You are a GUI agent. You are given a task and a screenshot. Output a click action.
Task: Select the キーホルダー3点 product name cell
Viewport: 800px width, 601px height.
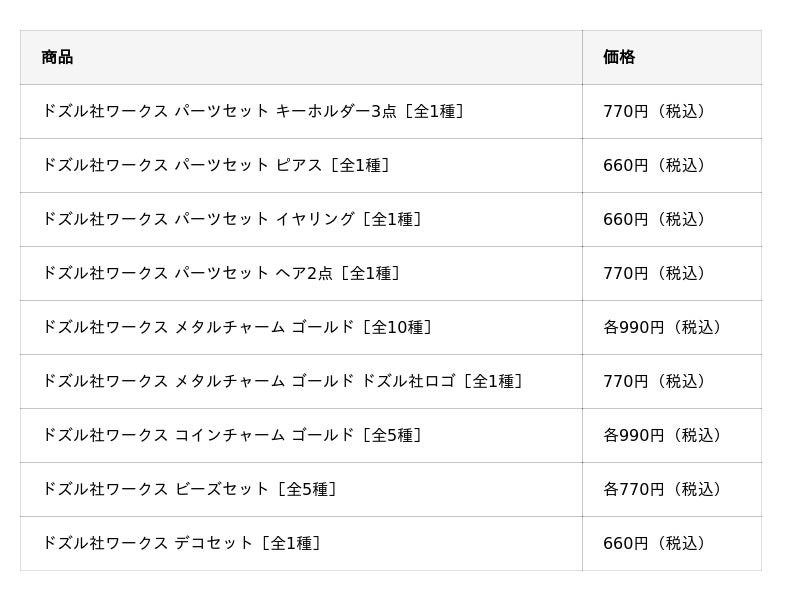click(253, 111)
